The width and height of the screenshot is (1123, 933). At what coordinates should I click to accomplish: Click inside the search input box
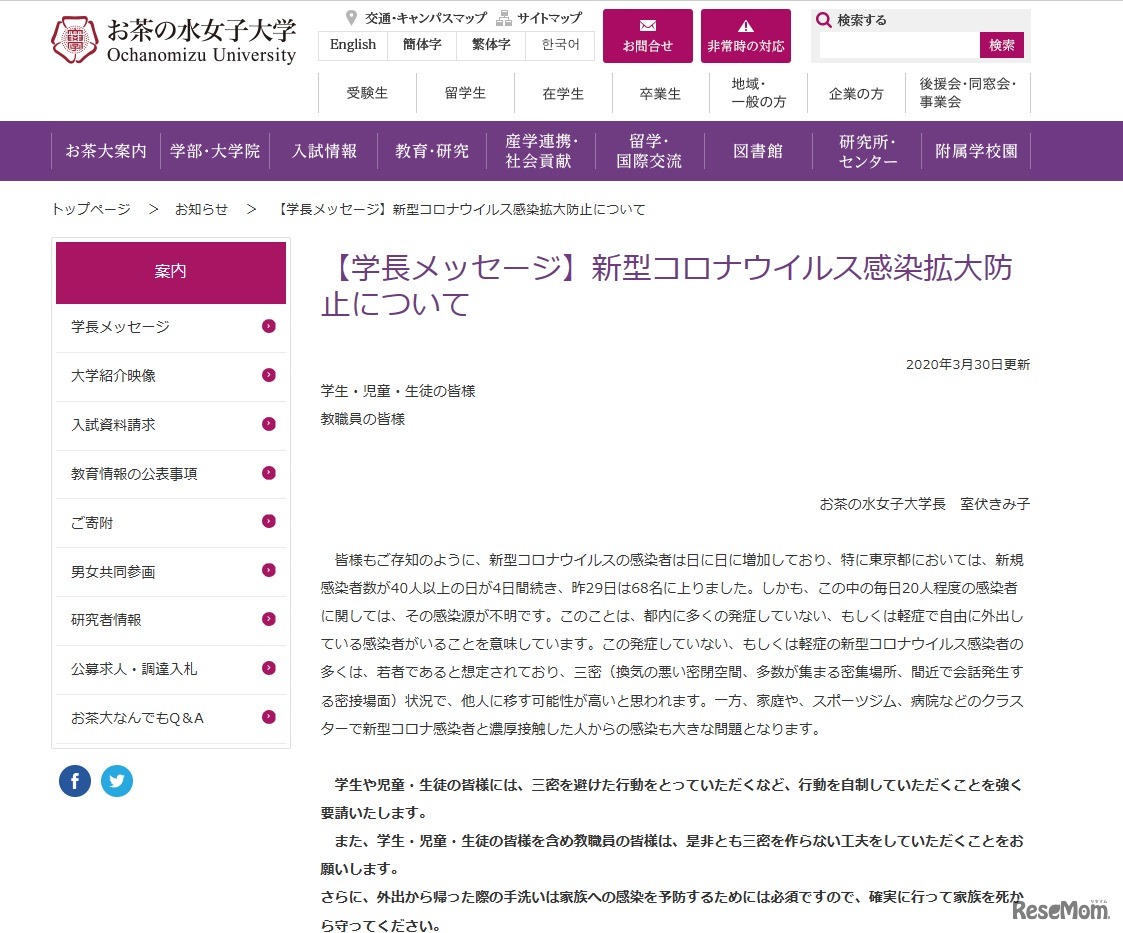tap(898, 45)
